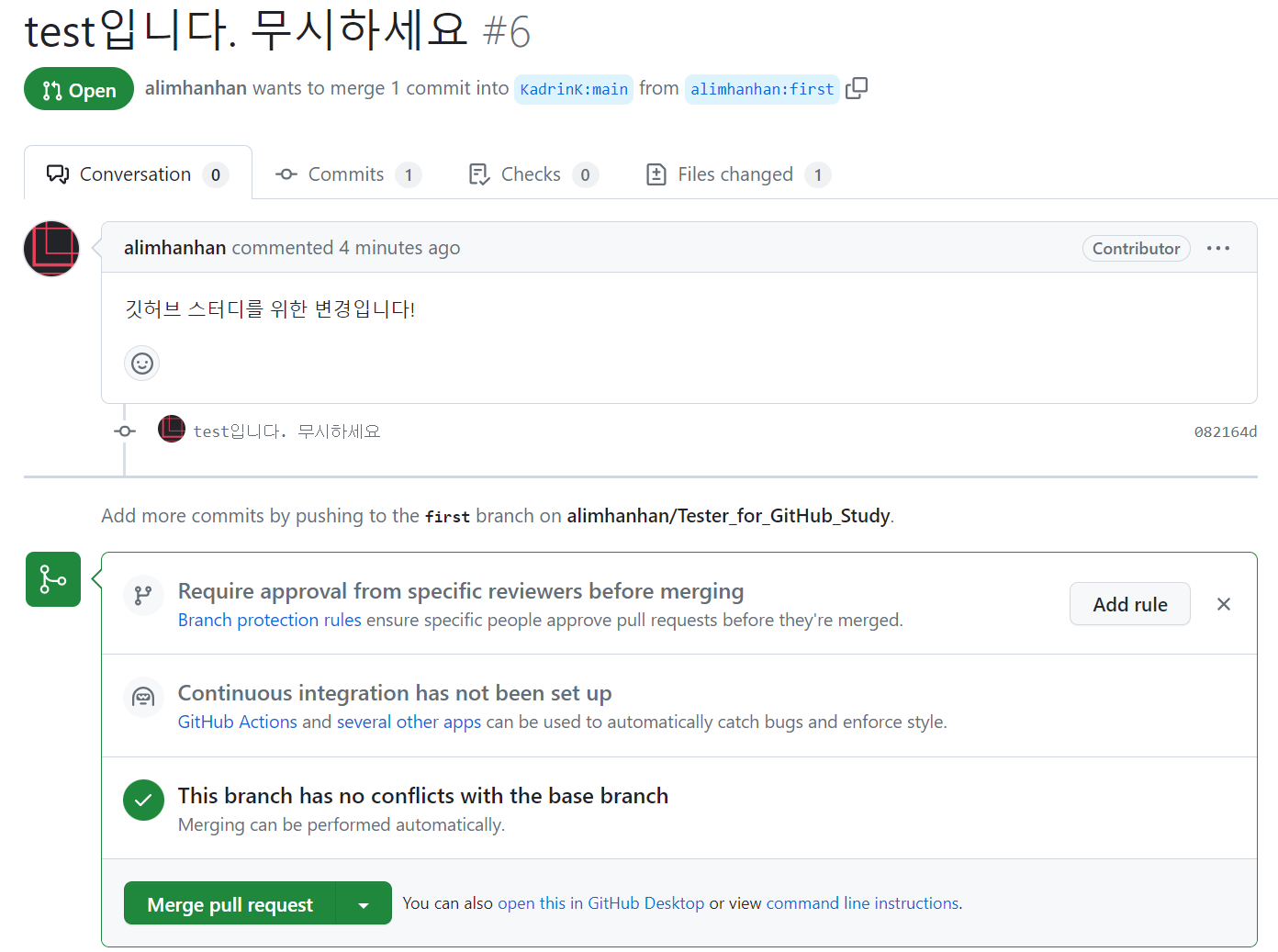Click the pull request number #6
Screen dimensions: 1278x952
pos(507,32)
